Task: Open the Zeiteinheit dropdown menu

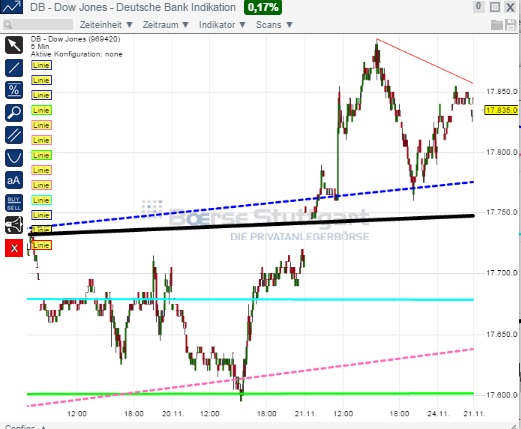Action: [106, 25]
